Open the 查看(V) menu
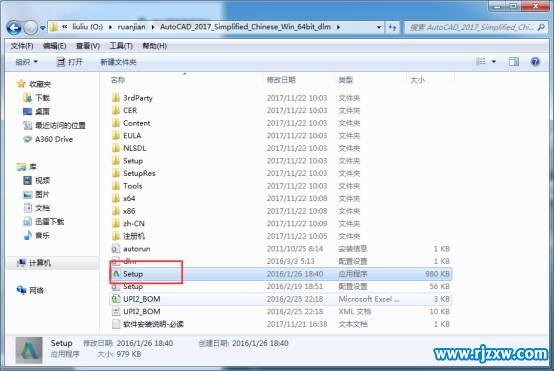This screenshot has width=554, height=371. 88,46
